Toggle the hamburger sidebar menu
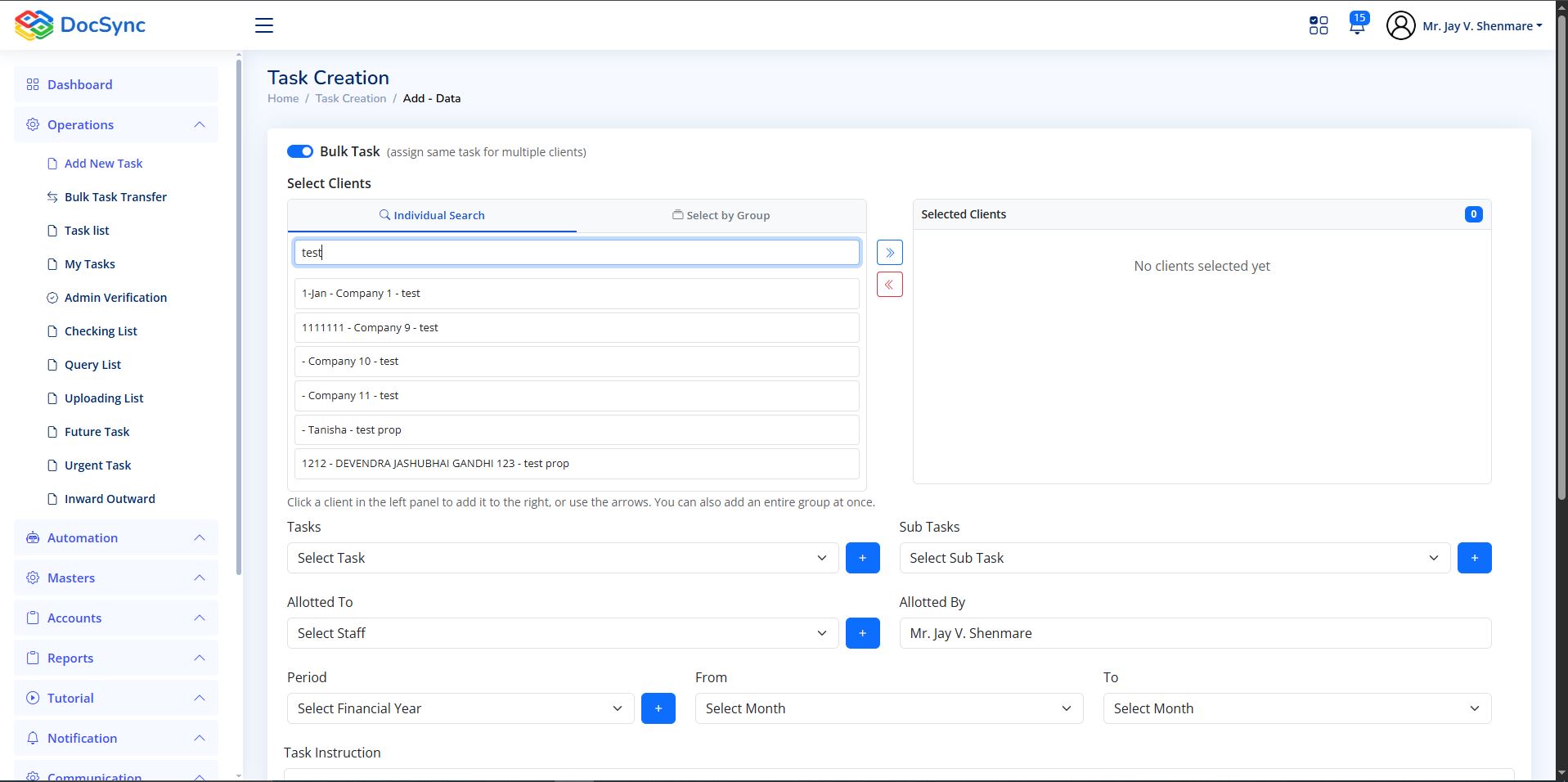The width and height of the screenshot is (1568, 782). 264,25
